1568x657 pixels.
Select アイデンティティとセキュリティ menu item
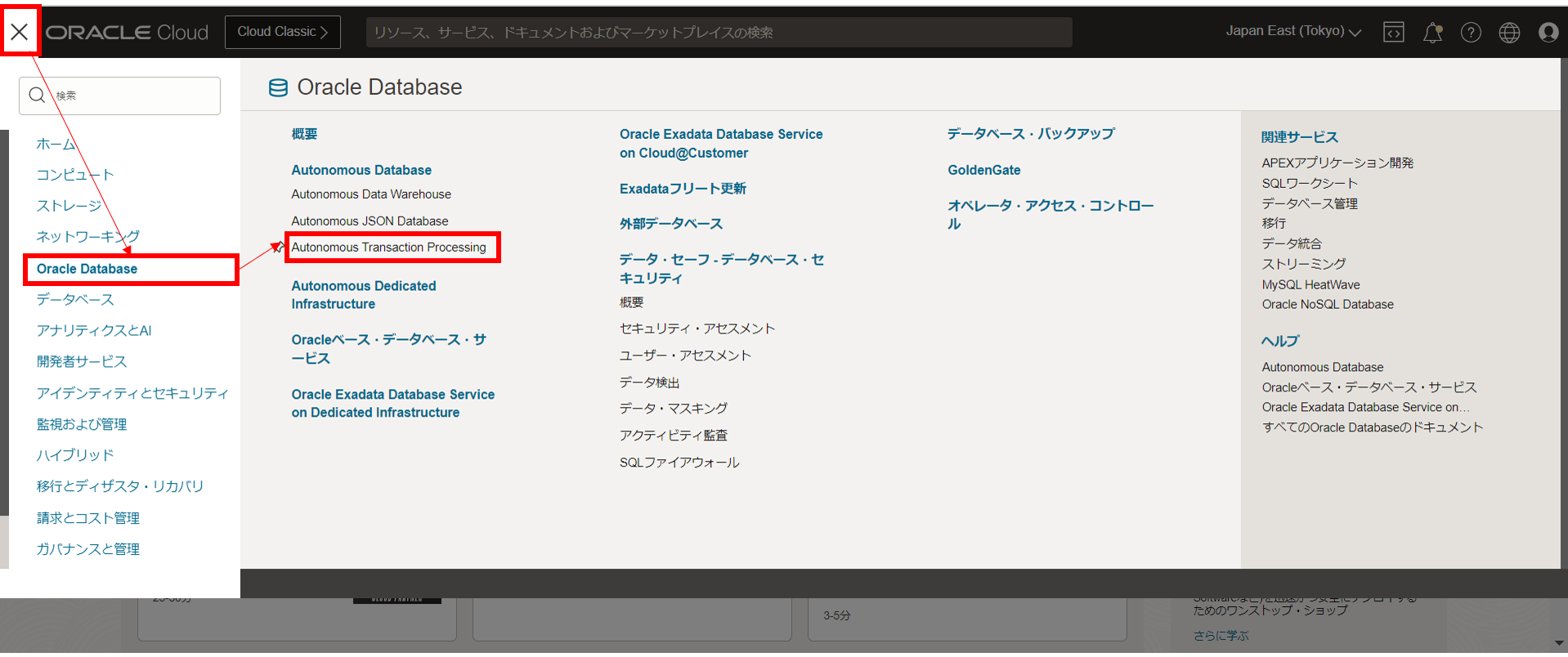pyautogui.click(x=132, y=393)
